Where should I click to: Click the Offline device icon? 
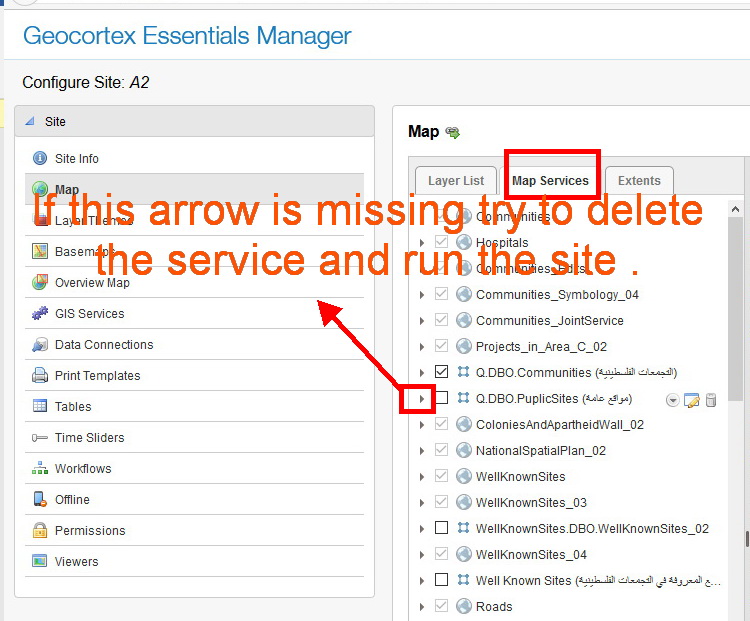click(x=40, y=499)
